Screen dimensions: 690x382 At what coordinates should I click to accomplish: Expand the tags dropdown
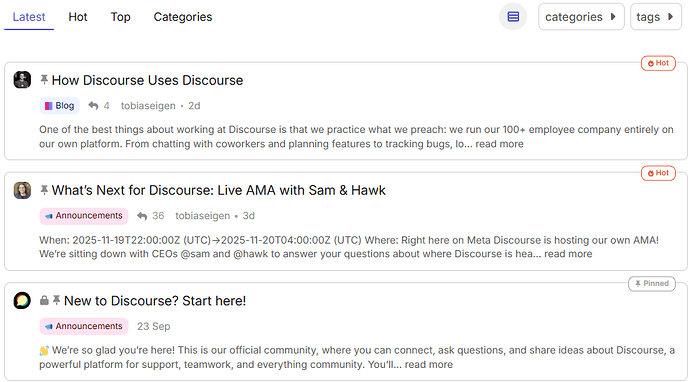coord(656,17)
